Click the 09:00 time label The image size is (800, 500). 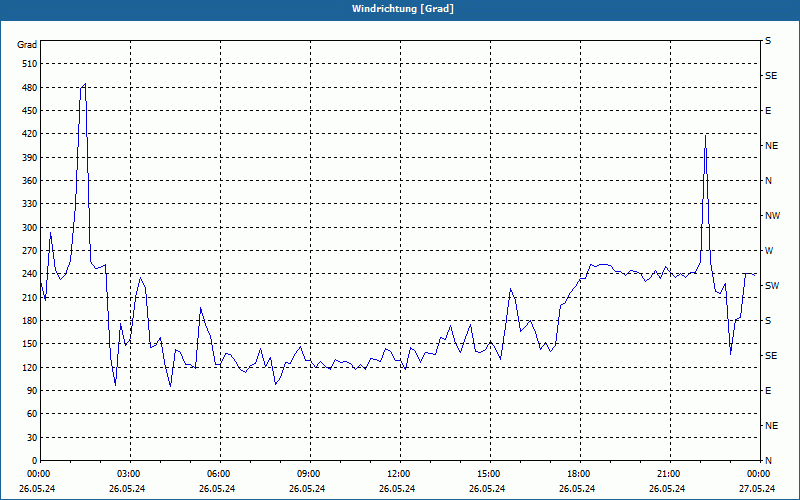click(308, 474)
